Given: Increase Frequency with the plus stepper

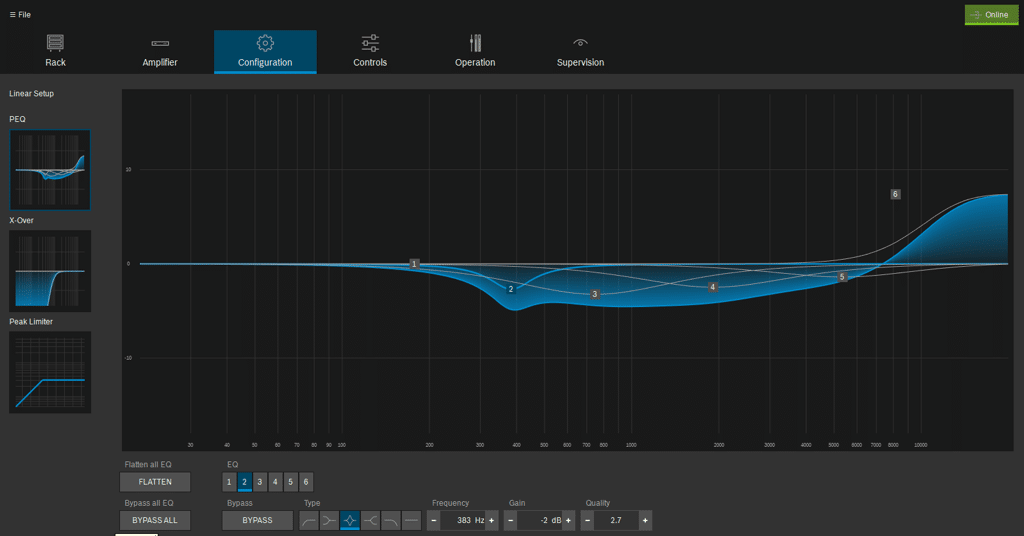Looking at the screenshot, I should pyautogui.click(x=492, y=521).
